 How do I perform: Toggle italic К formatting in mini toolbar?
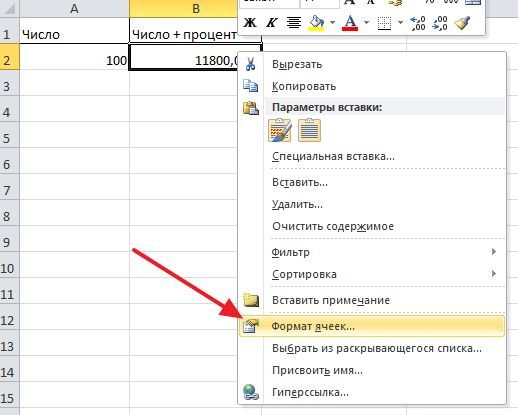[272, 23]
